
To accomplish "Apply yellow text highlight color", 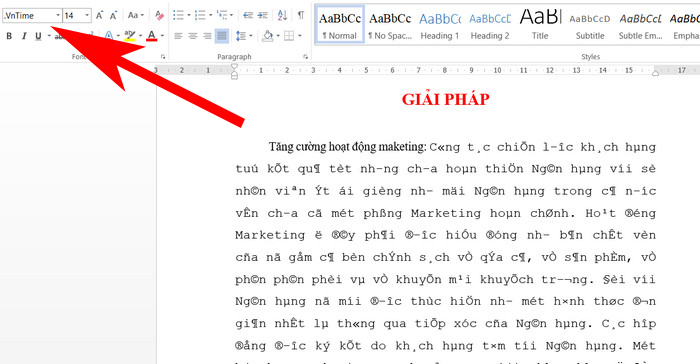I will tap(130, 35).
